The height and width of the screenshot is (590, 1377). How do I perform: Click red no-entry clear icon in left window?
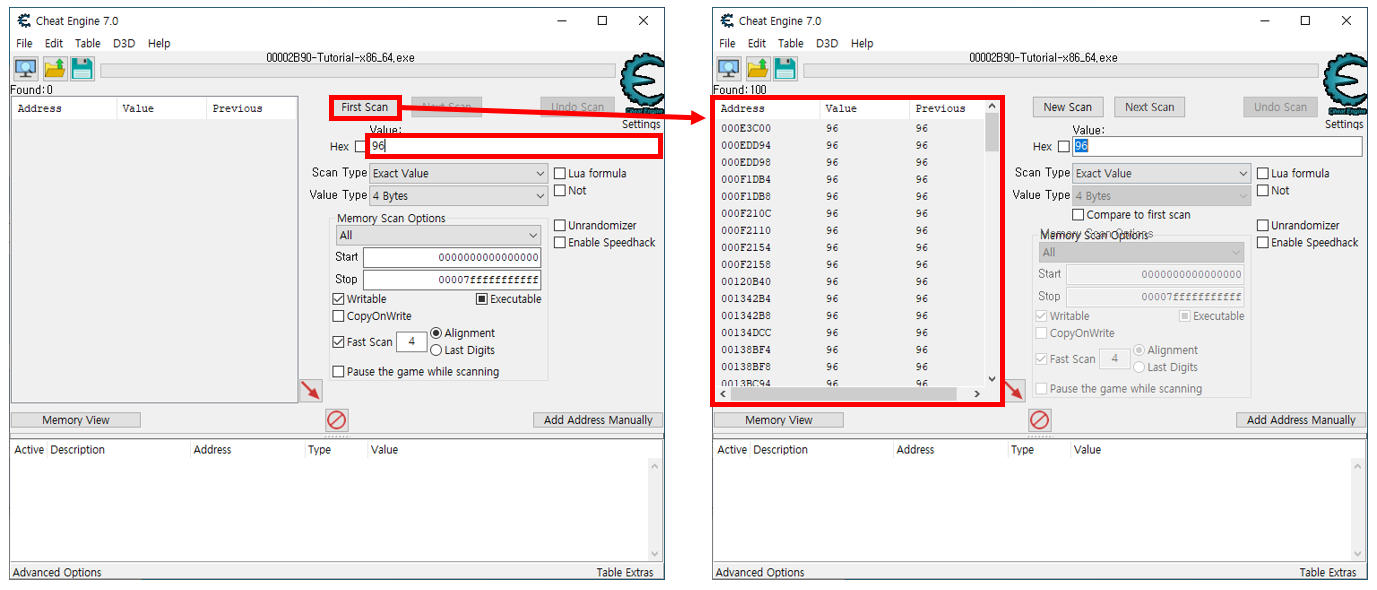(337, 420)
